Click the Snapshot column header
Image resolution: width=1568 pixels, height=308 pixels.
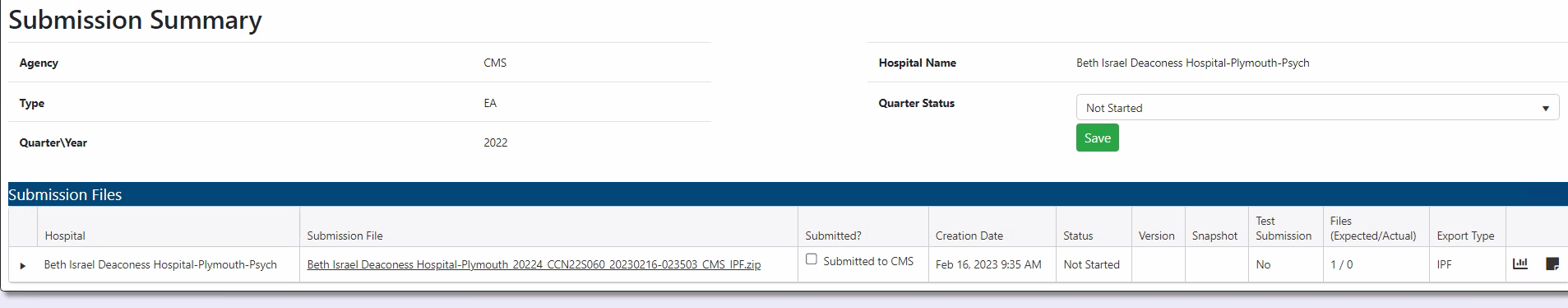[x=1214, y=236]
